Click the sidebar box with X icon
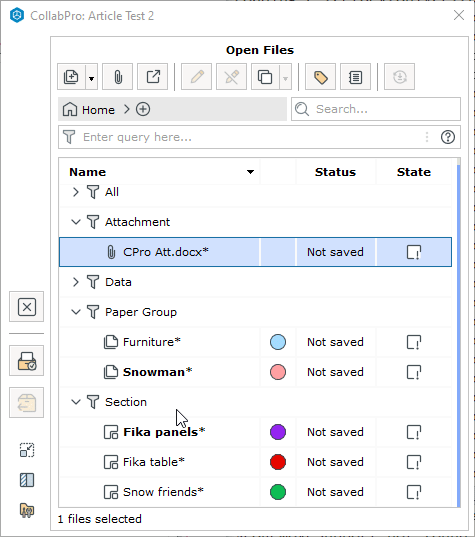 (x=27, y=307)
